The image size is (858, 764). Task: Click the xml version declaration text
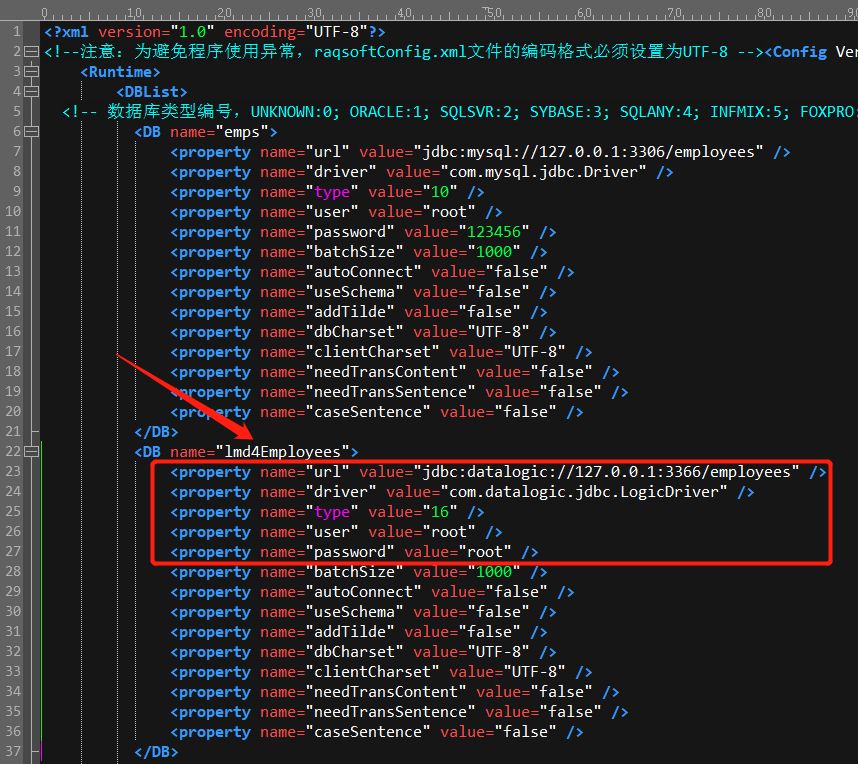(x=214, y=32)
